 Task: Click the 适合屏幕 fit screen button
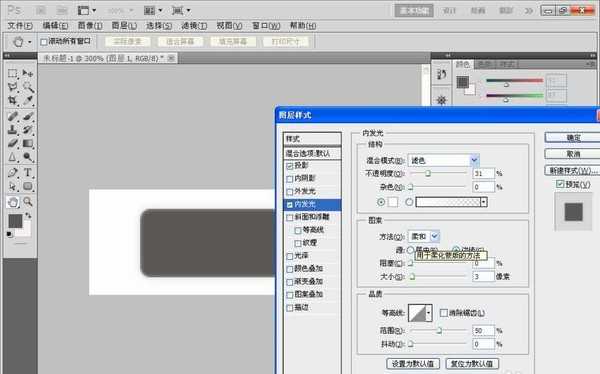(x=180, y=41)
